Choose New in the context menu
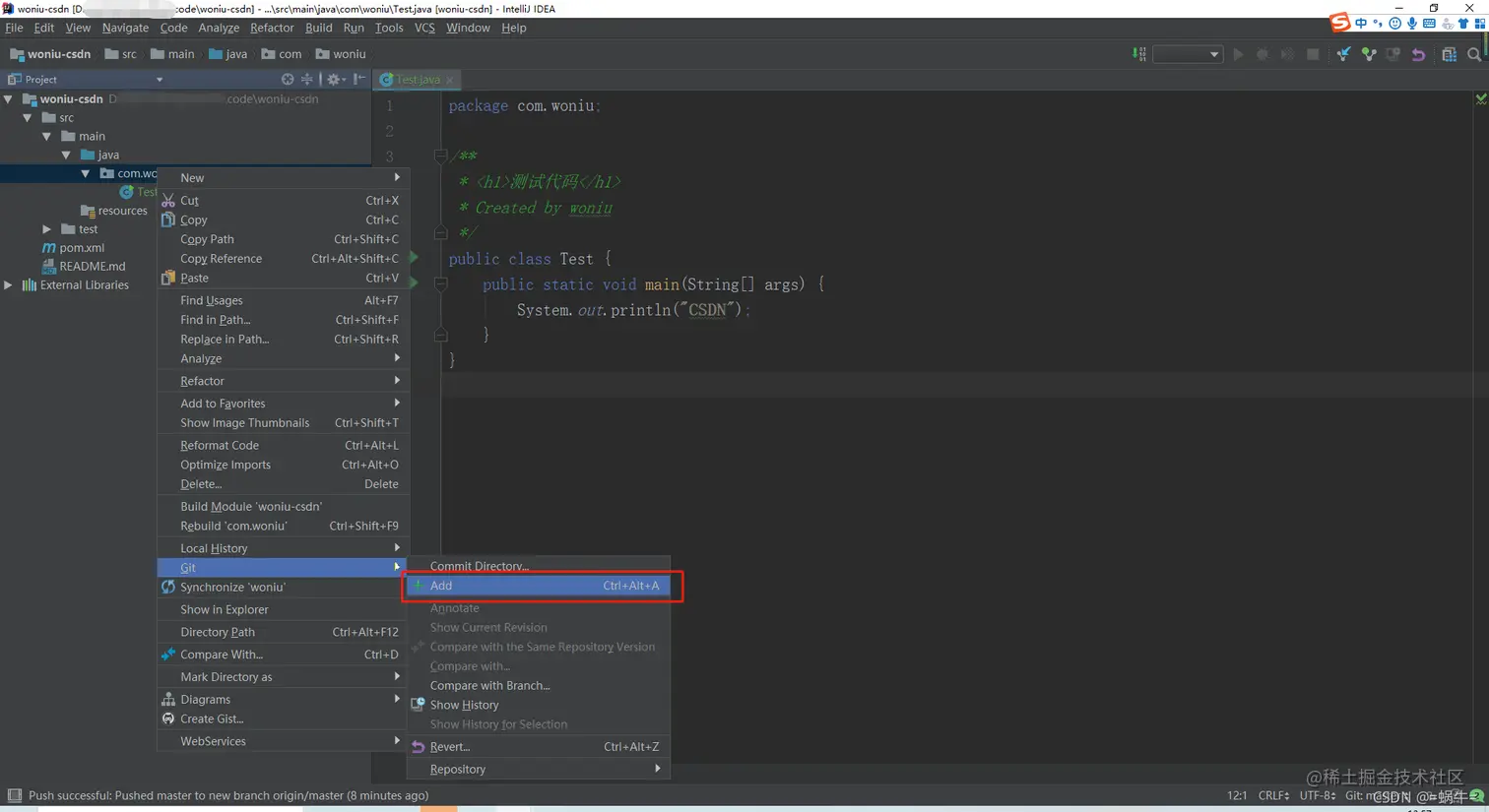 (x=284, y=178)
